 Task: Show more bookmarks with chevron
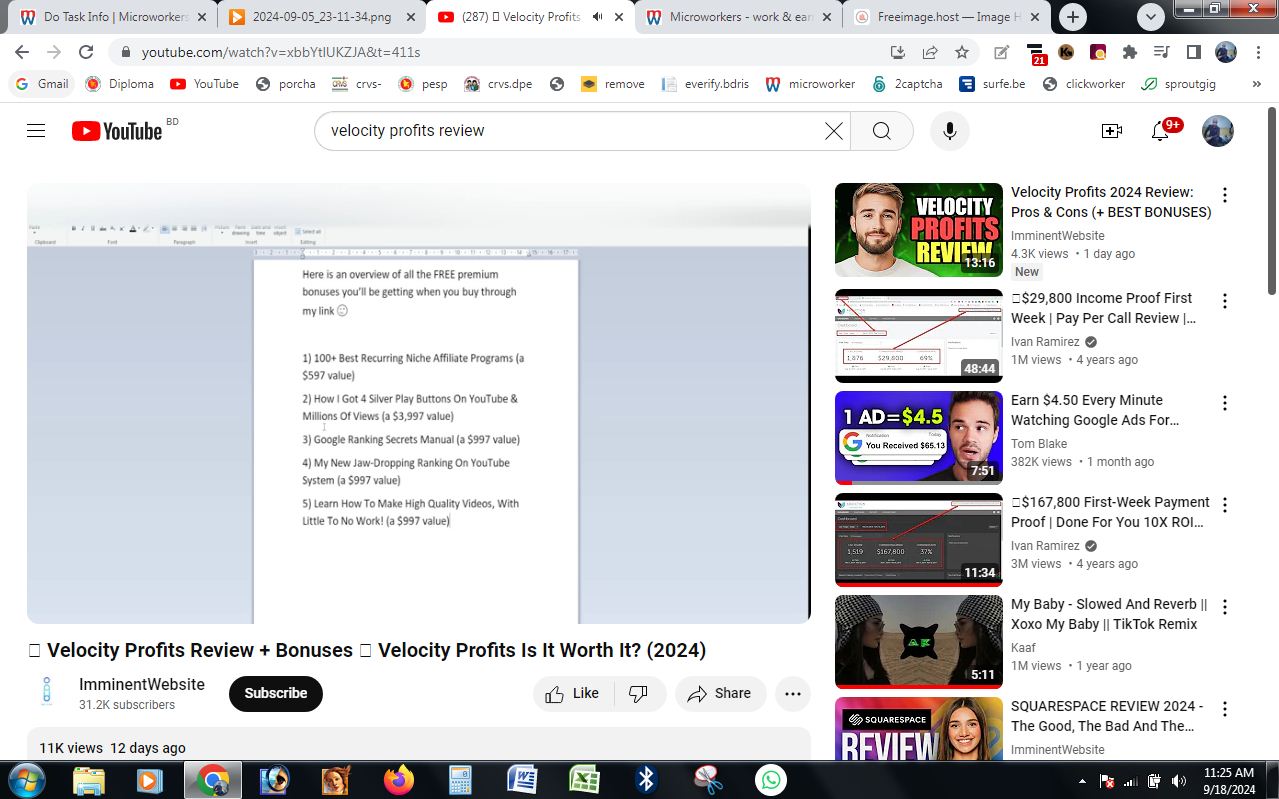pos(1256,84)
